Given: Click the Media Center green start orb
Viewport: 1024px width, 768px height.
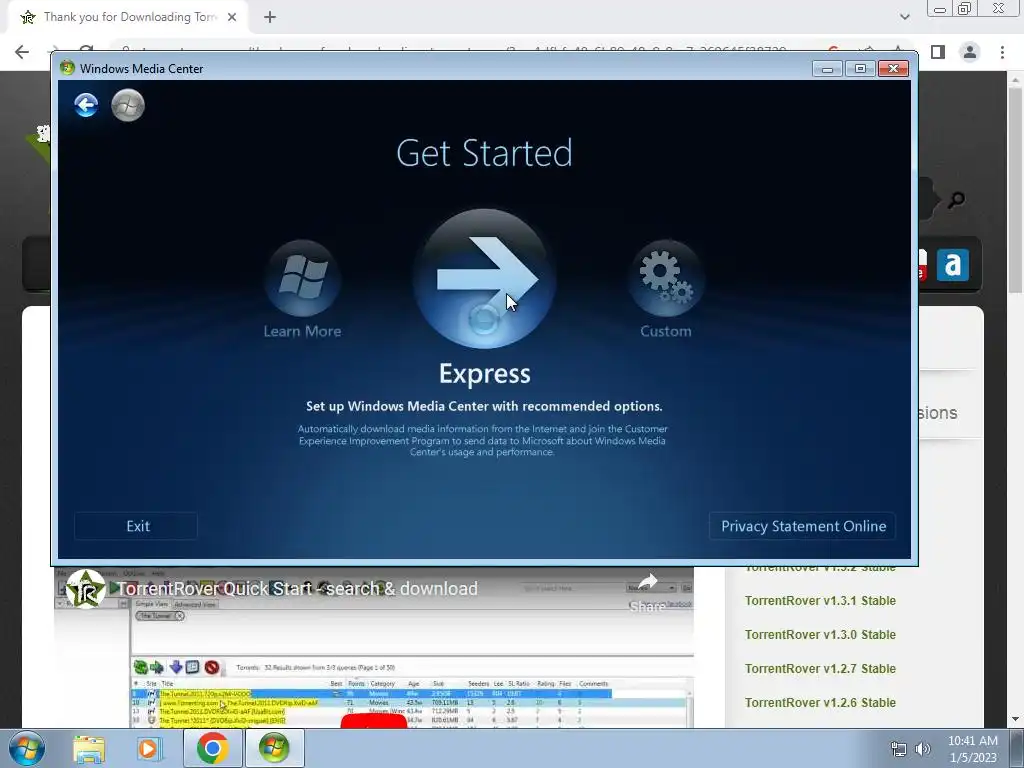Looking at the screenshot, I should 128,105.
